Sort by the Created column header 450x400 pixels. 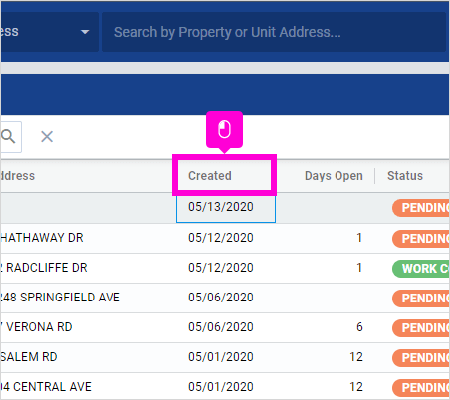210,176
